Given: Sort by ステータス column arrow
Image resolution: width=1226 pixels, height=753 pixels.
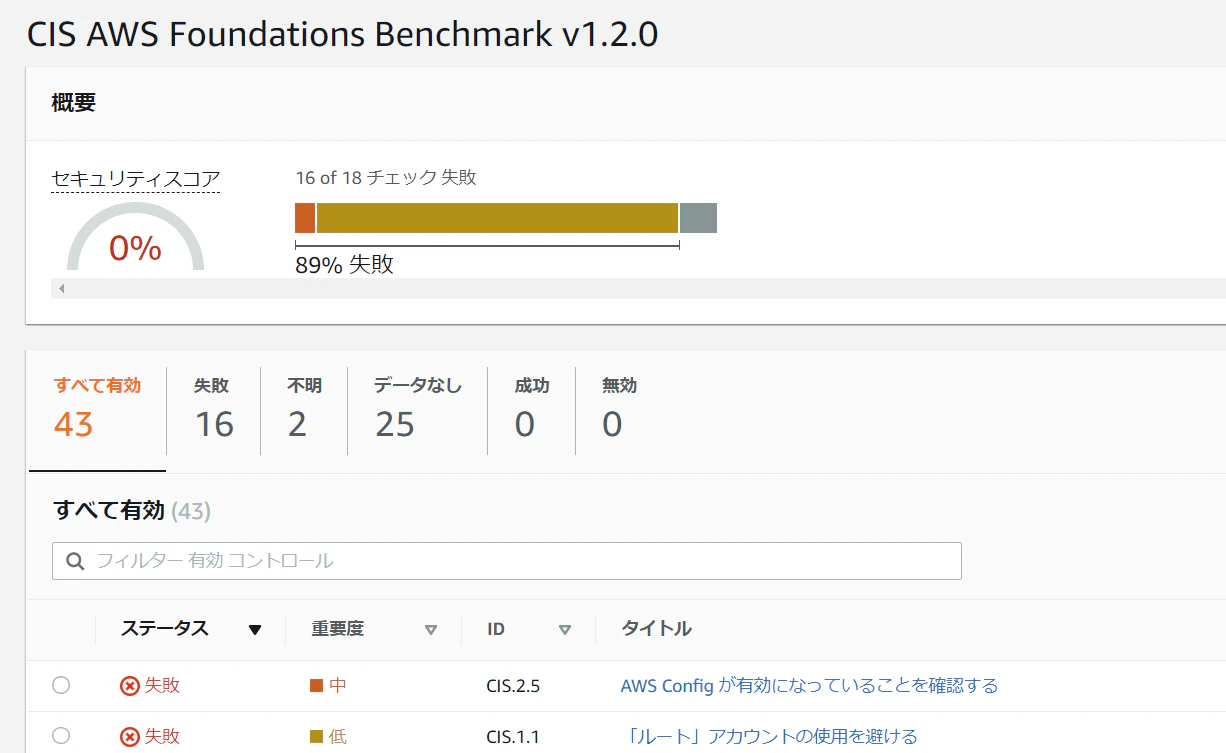Looking at the screenshot, I should coord(254,630).
